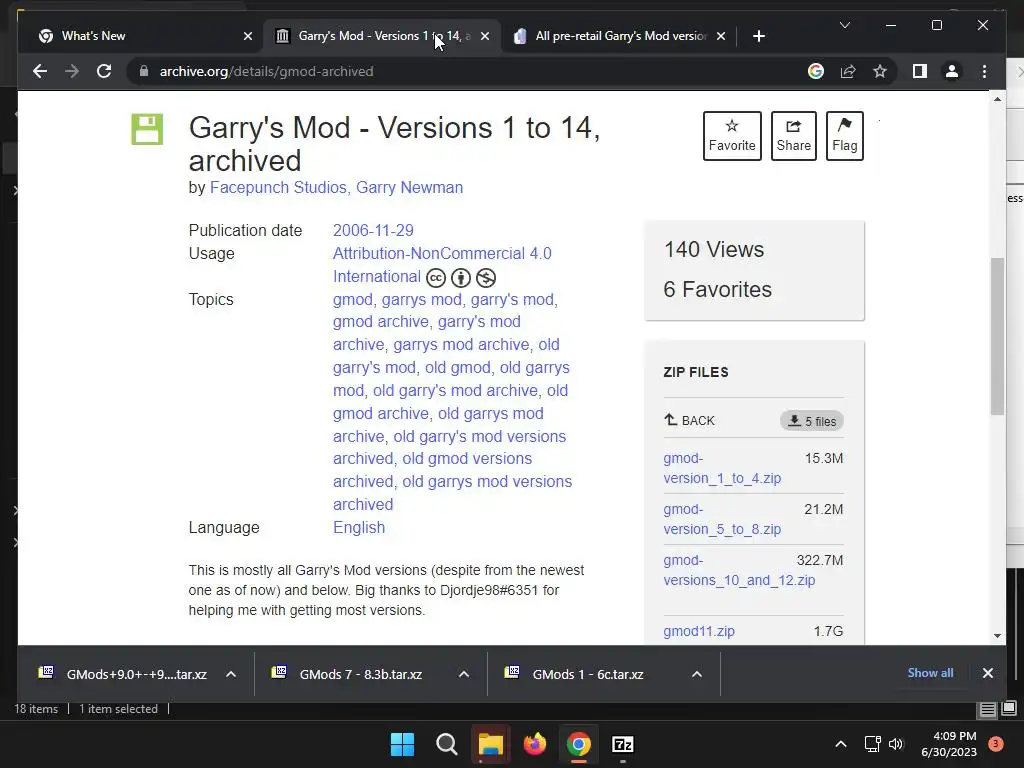This screenshot has height=768, width=1024.
Task: Click the page vertical scrollbar thumb
Action: coord(997,336)
